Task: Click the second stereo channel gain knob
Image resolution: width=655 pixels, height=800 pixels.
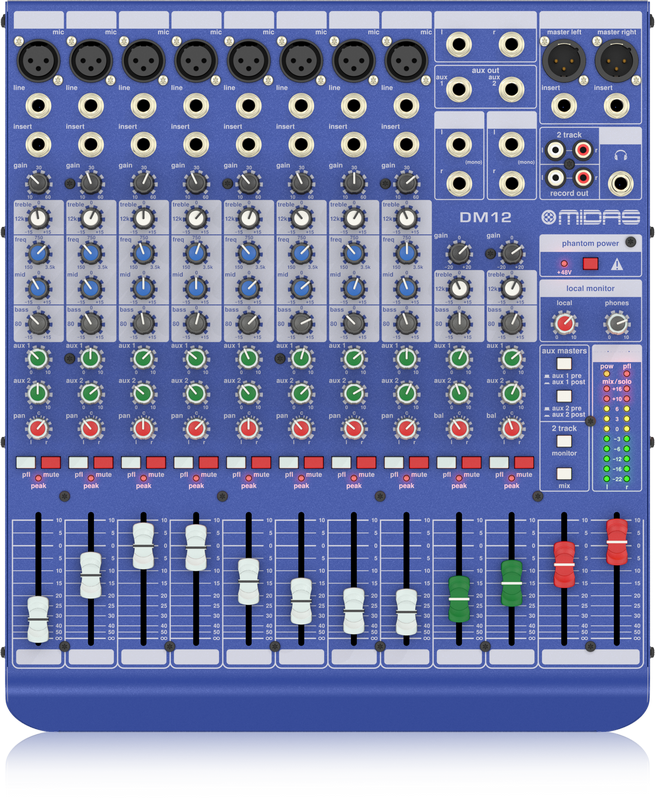Action: coord(512,253)
